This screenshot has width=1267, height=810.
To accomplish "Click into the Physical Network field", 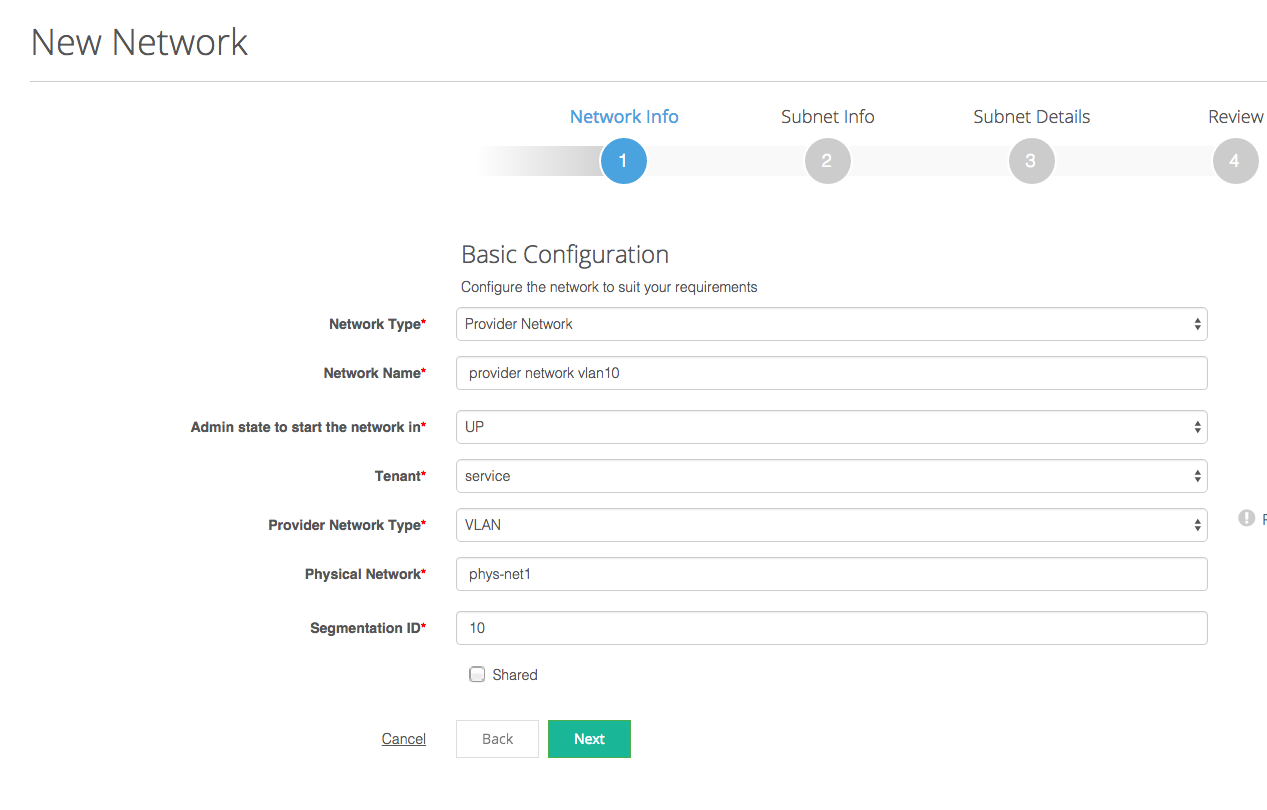I will pos(831,574).
